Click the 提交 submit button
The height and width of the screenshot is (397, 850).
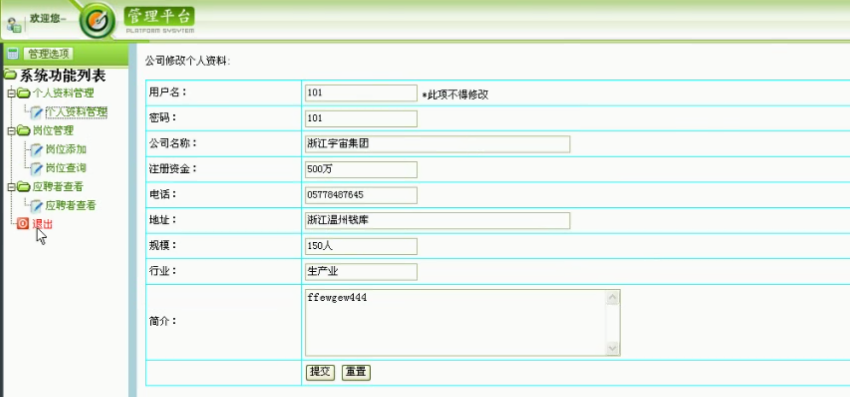click(x=320, y=373)
